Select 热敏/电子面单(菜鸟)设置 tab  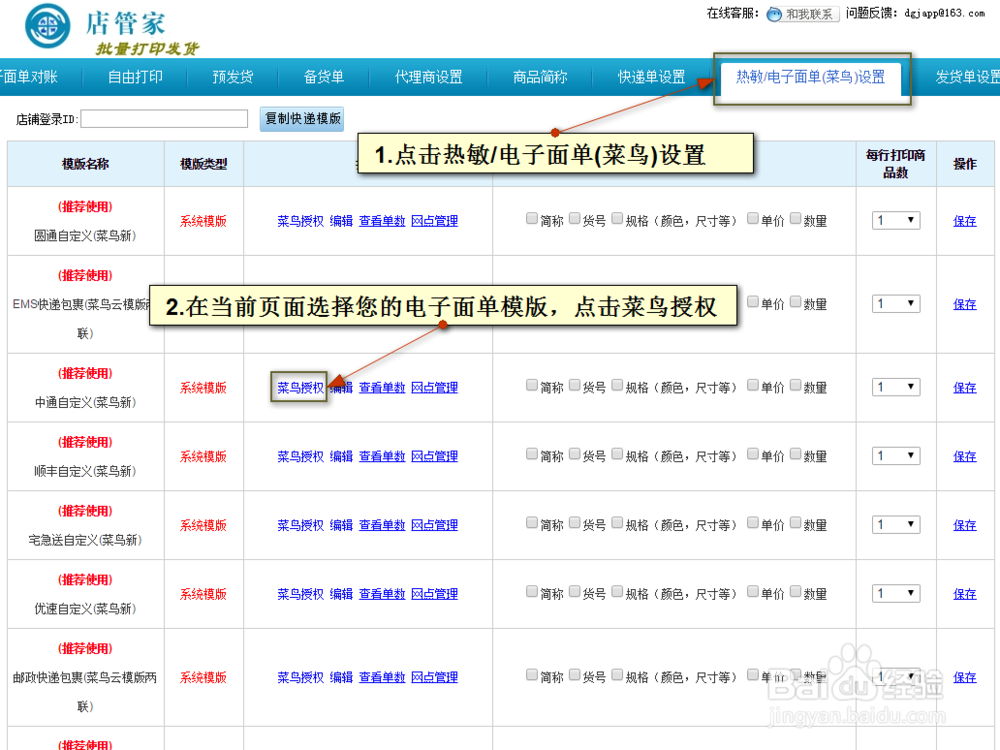(x=811, y=77)
